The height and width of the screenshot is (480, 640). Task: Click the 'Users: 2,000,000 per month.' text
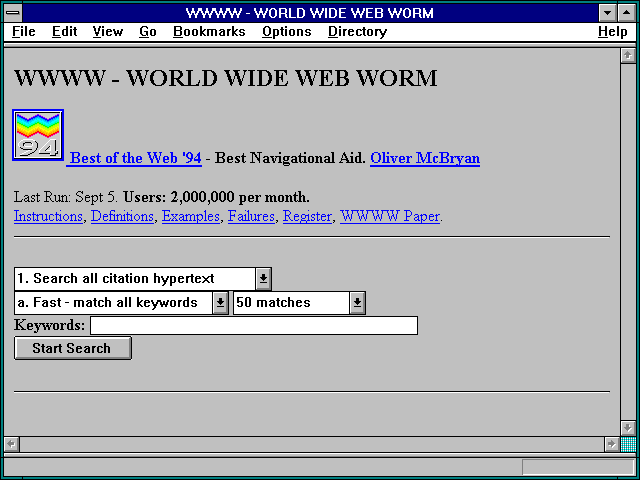point(216,197)
